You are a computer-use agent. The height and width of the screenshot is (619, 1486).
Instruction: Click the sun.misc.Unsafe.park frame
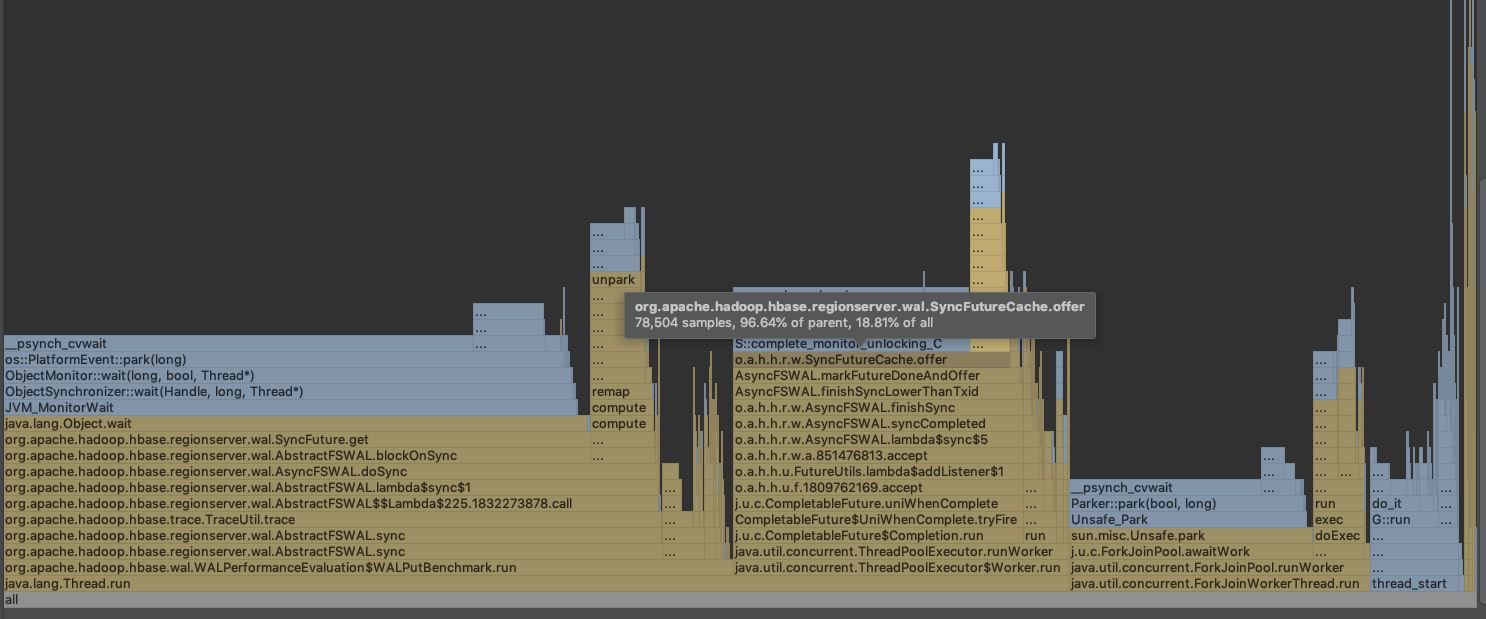(1189, 535)
